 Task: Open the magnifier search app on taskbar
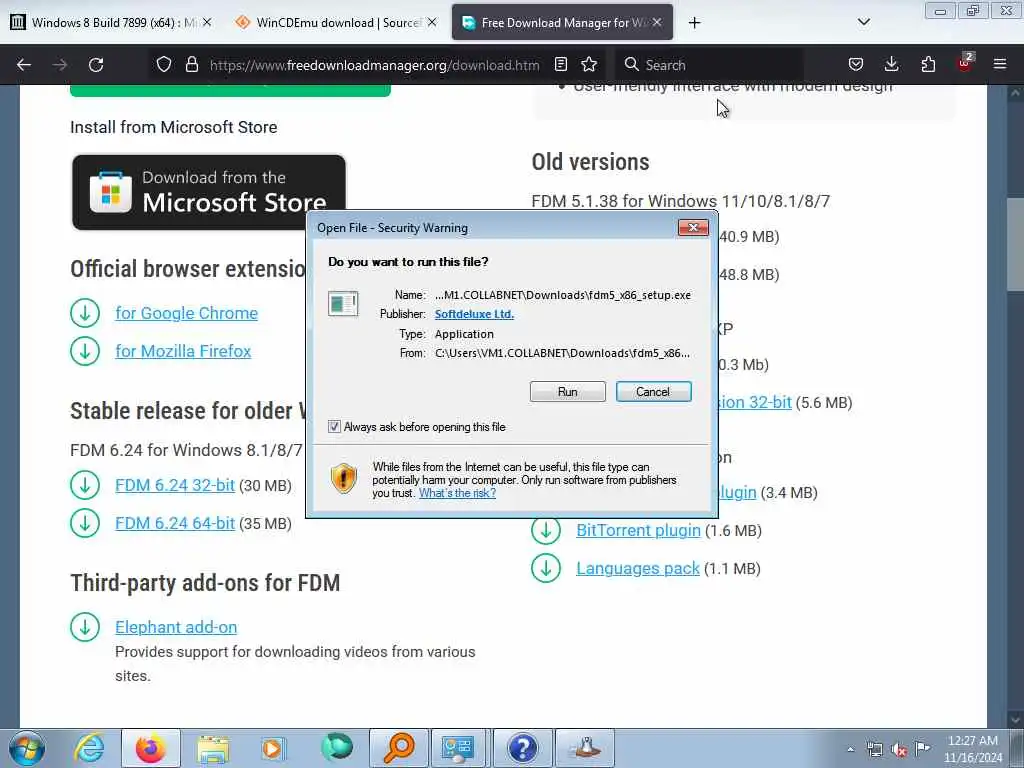click(x=399, y=748)
